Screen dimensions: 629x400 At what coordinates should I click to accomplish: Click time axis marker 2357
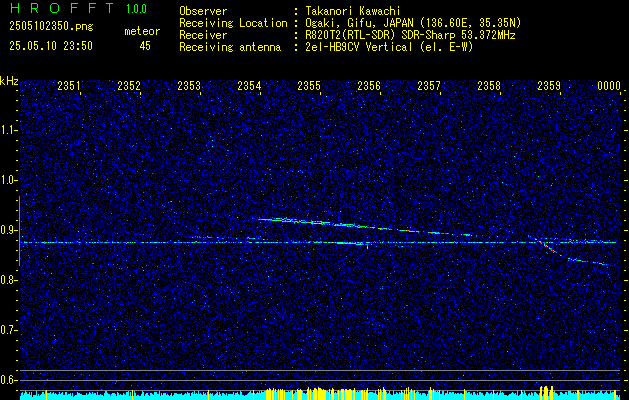[429, 85]
